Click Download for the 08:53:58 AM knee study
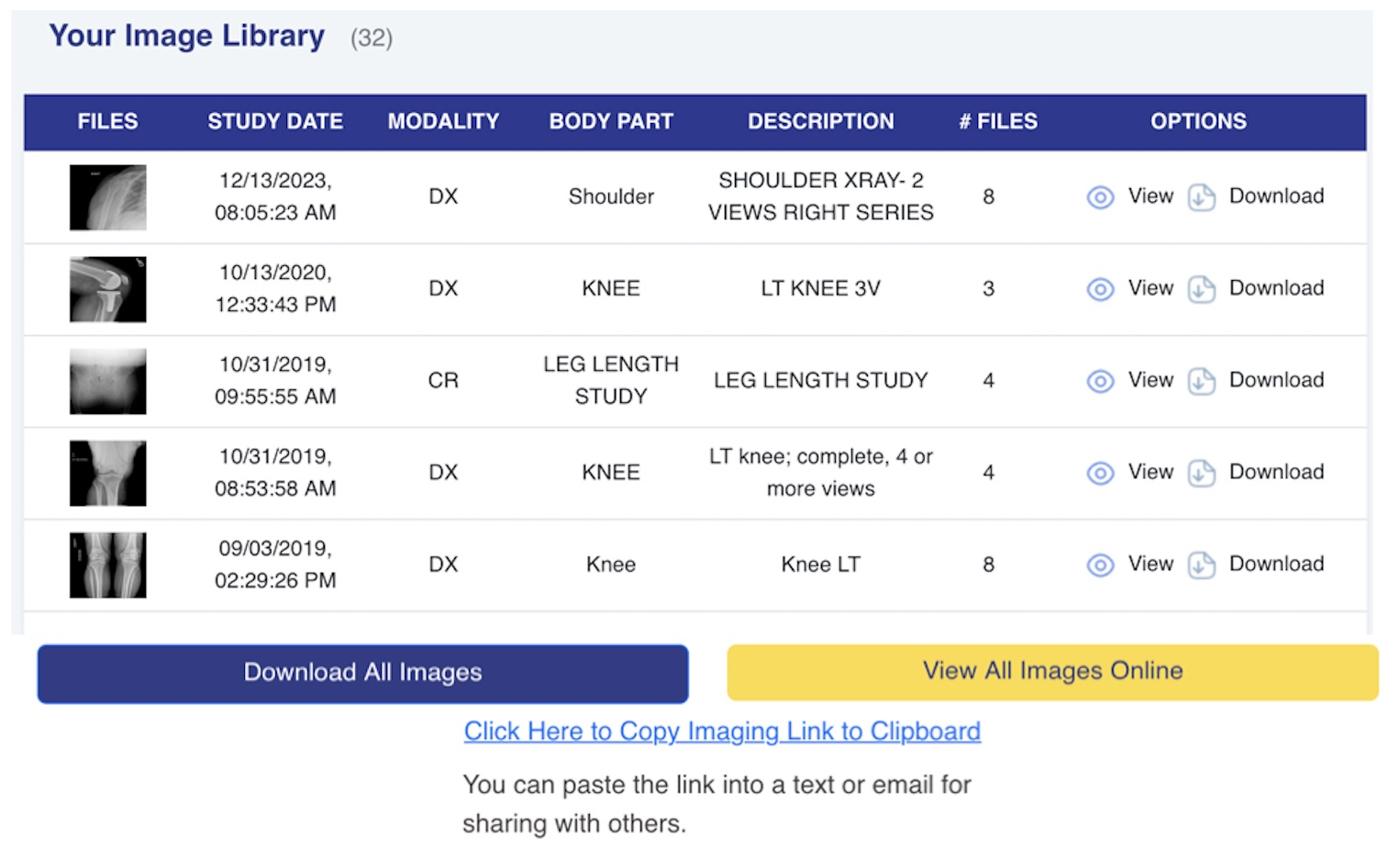 click(x=1276, y=472)
